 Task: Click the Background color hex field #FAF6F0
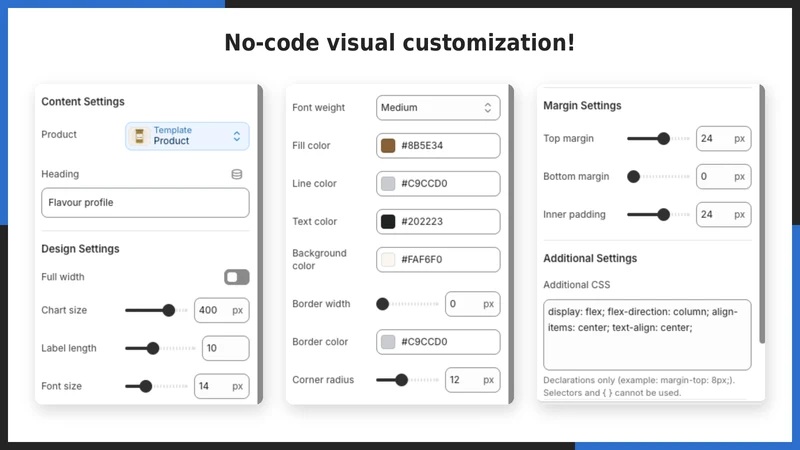coord(438,260)
